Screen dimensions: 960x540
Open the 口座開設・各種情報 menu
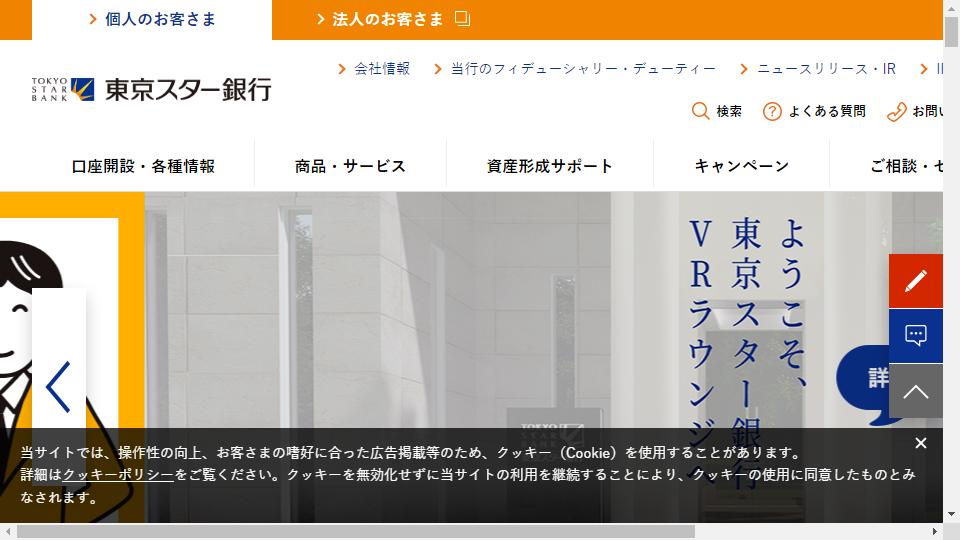pos(143,166)
